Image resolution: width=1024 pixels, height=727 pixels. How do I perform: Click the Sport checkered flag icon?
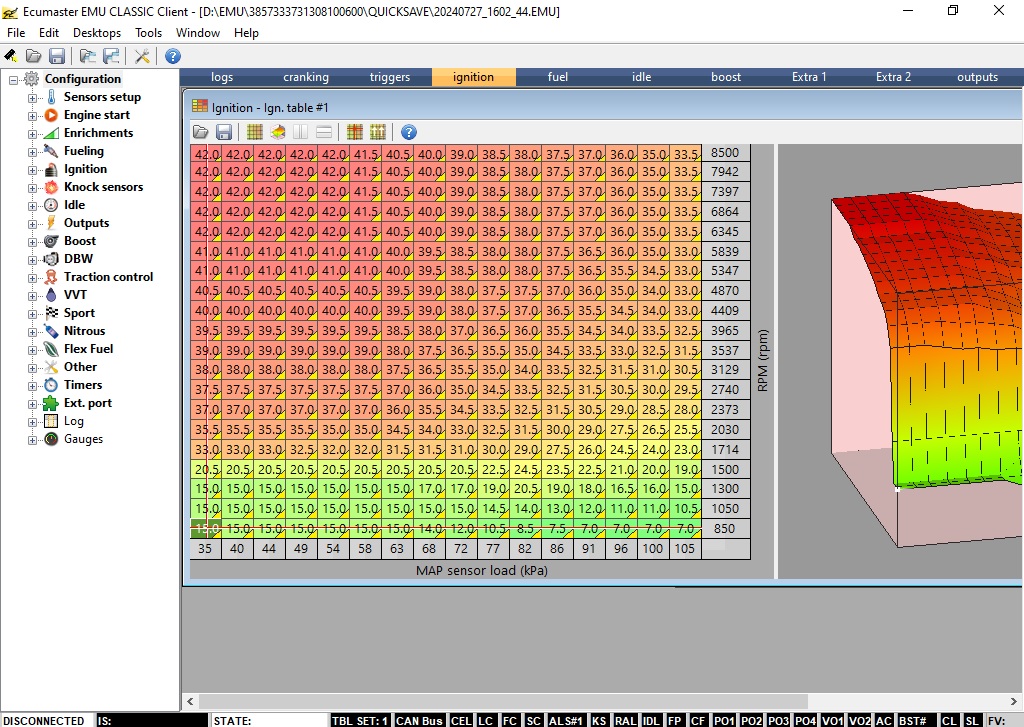point(52,313)
